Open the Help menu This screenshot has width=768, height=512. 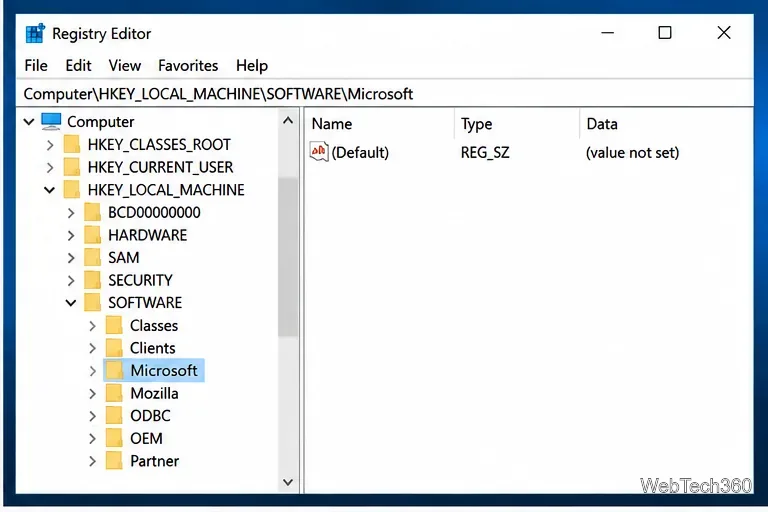click(252, 66)
